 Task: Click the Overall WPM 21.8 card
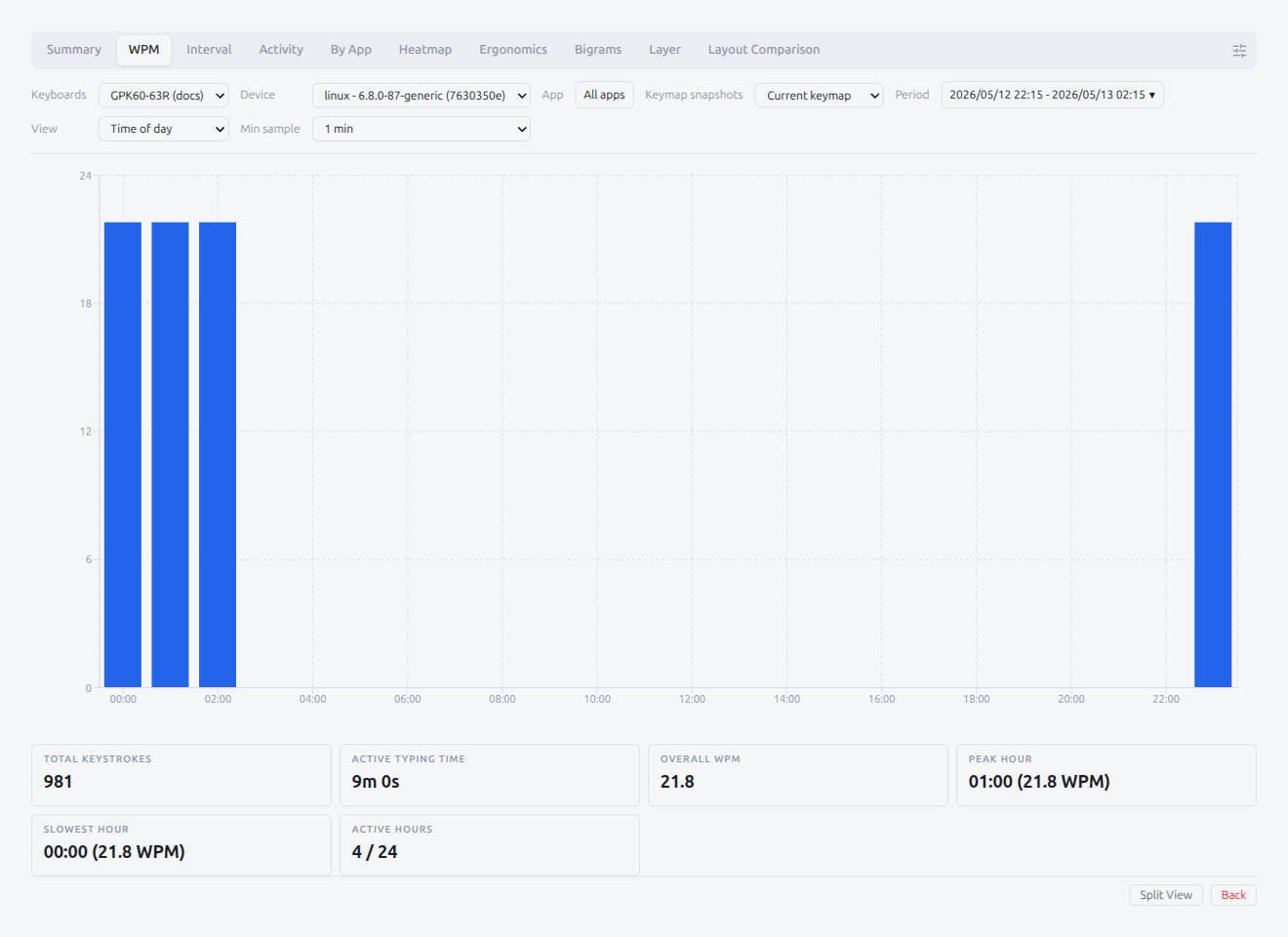pos(798,775)
